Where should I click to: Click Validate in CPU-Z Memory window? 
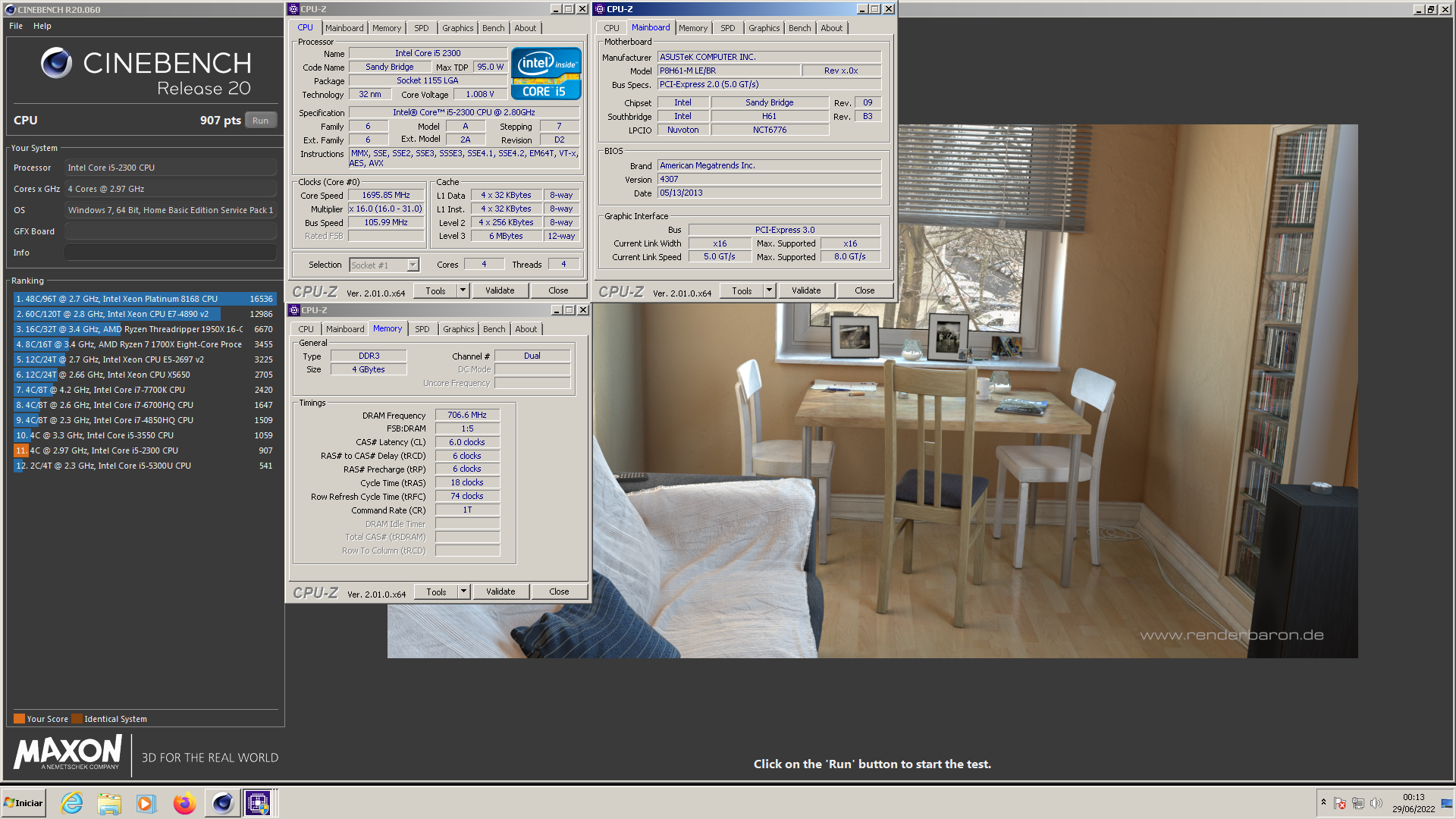click(x=500, y=591)
